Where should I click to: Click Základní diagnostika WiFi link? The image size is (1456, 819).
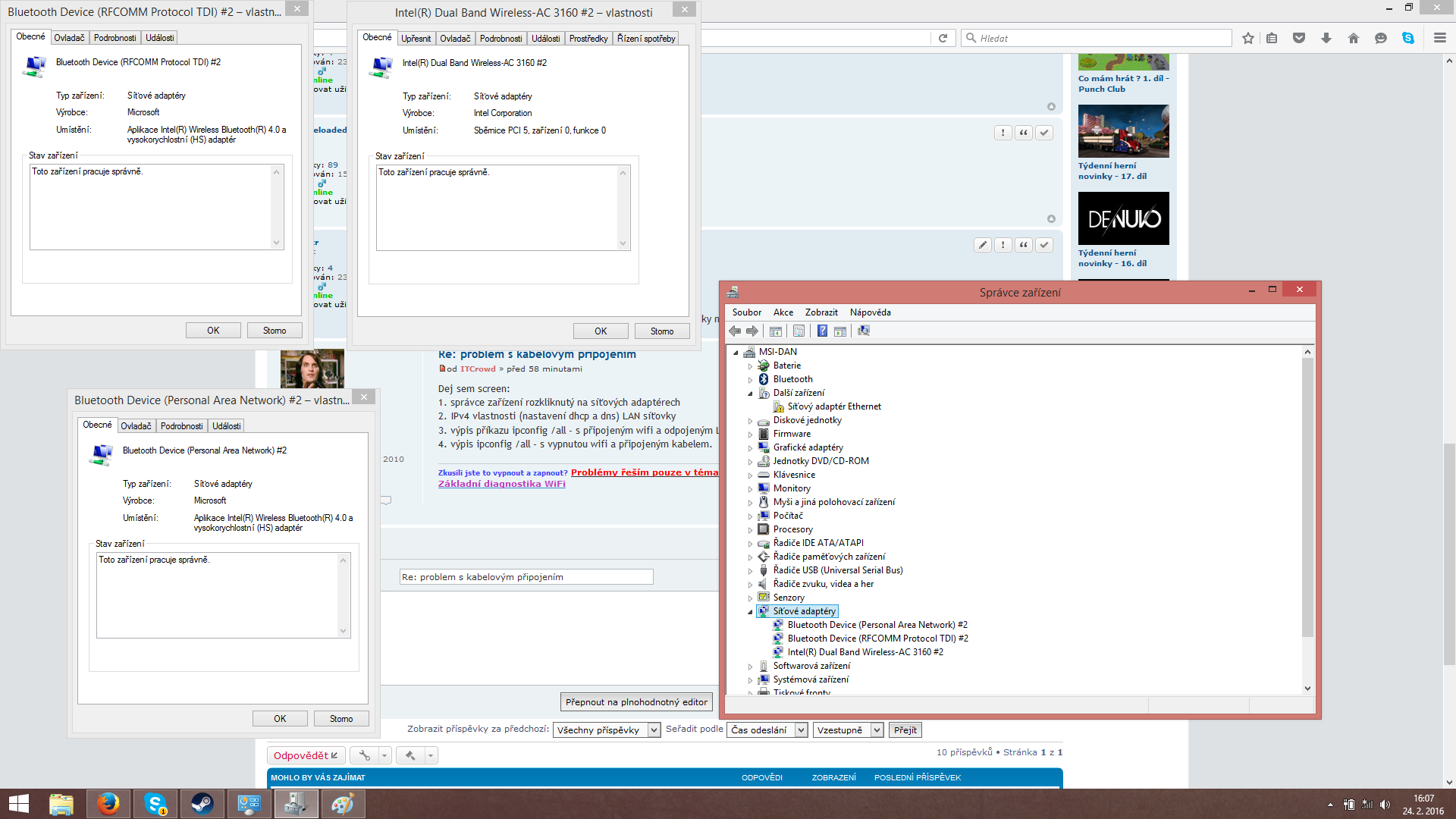pyautogui.click(x=501, y=484)
